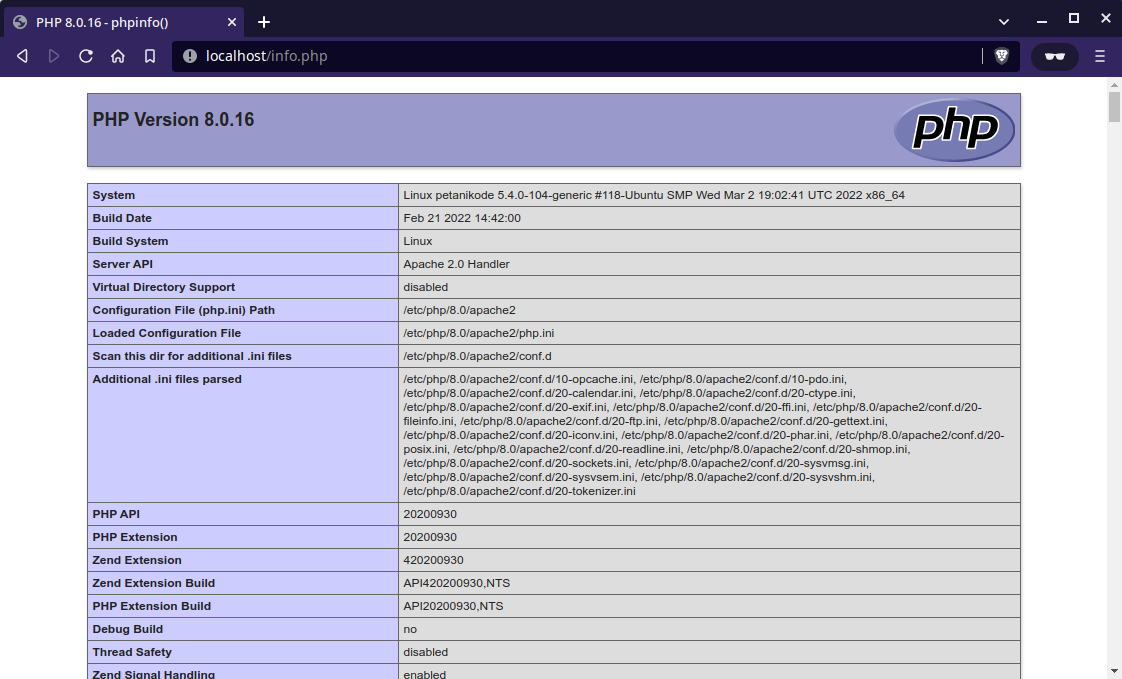Open the home page via house icon

(118, 56)
